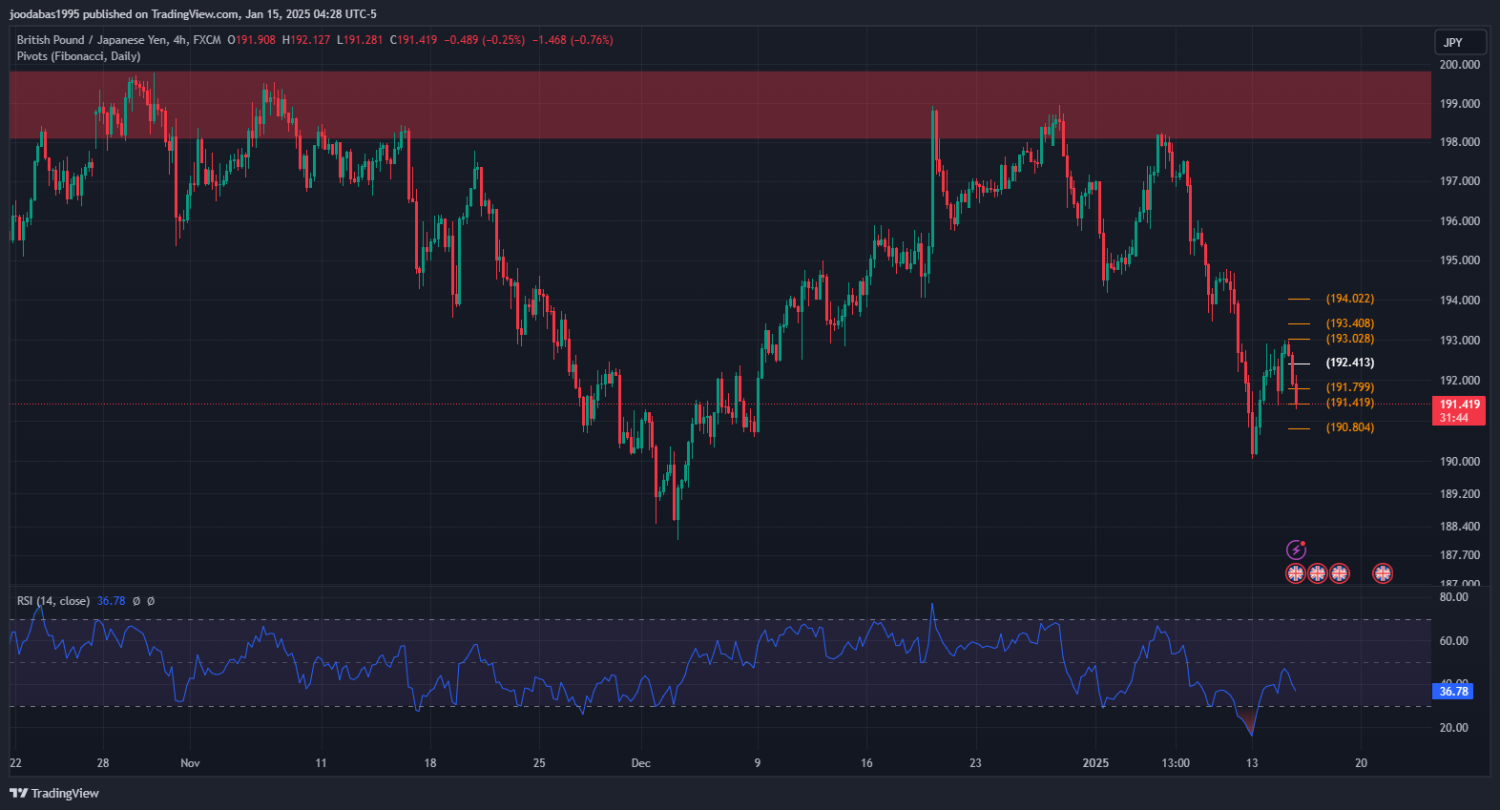This screenshot has width=1500, height=810.
Task: Click the 13:00 label on time axis
Action: click(1175, 762)
